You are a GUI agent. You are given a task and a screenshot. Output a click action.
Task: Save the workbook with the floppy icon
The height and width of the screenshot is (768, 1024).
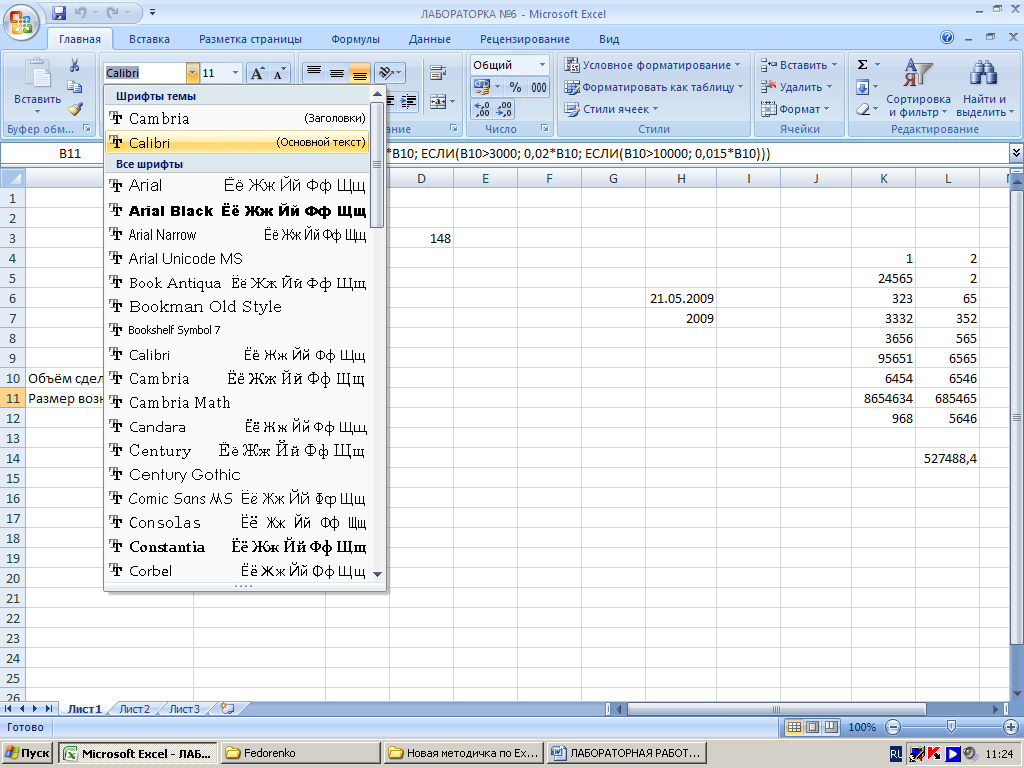tap(59, 12)
